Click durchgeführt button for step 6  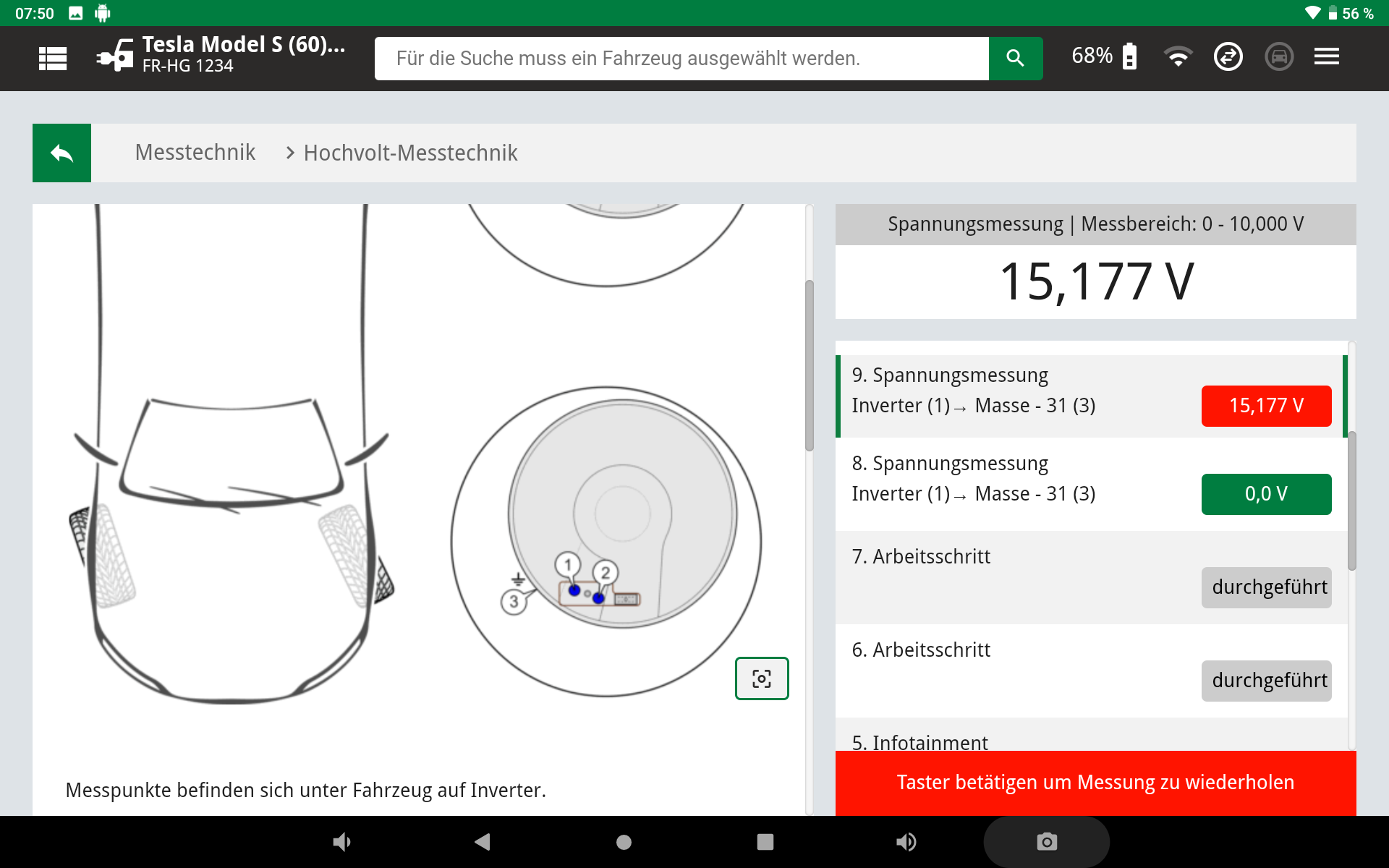point(1265,681)
